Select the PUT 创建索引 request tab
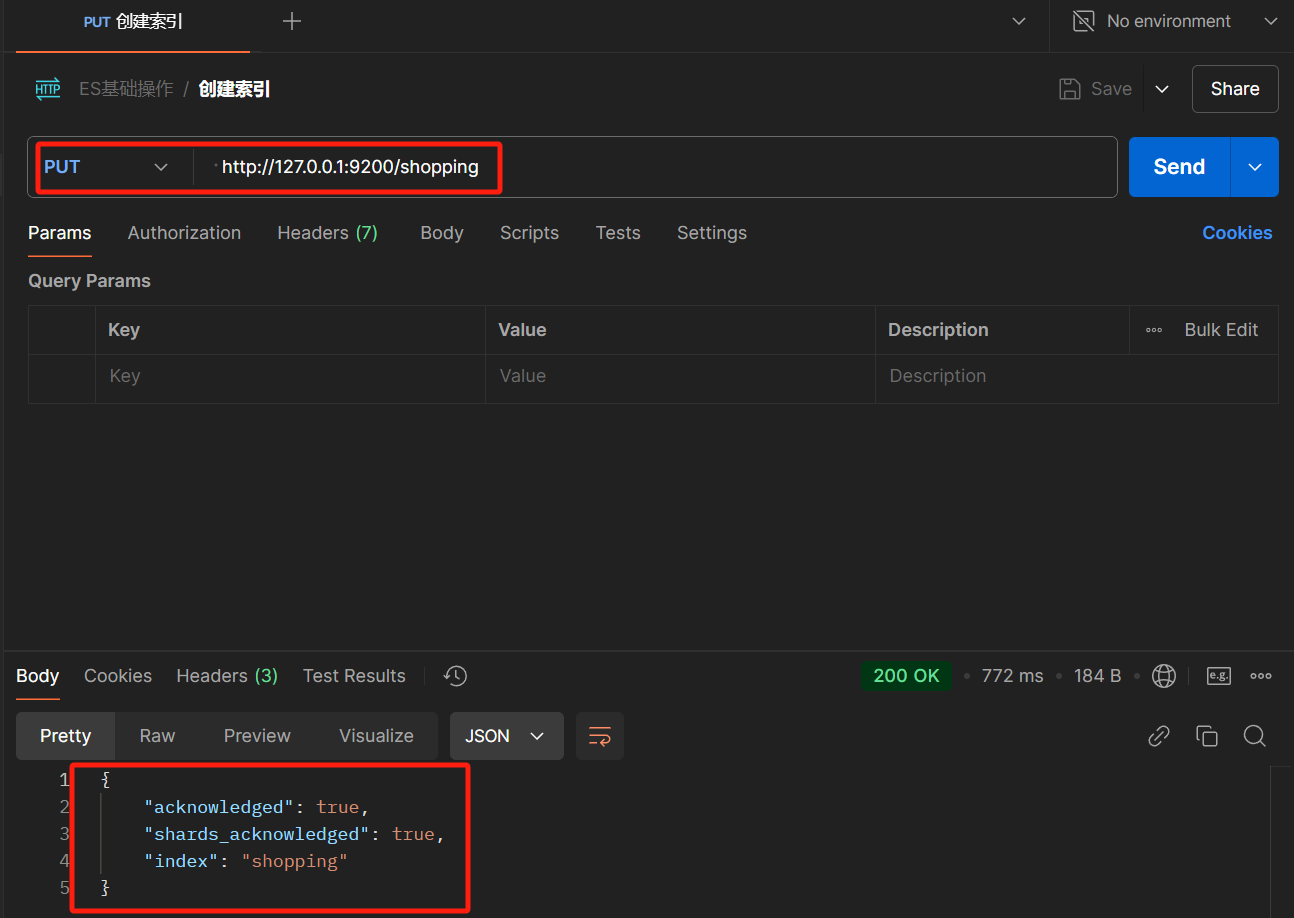Viewport: 1294px width, 918px height. 133,22
